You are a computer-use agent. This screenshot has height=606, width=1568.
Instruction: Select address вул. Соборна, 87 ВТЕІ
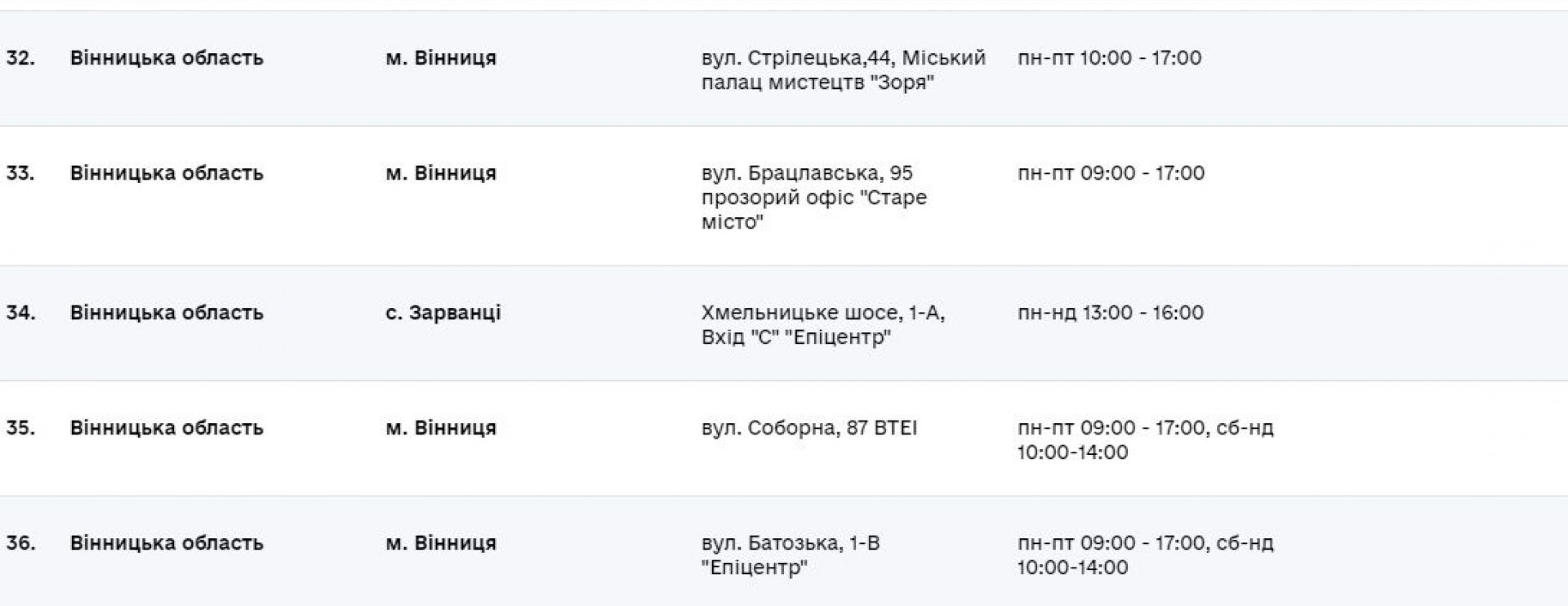point(808,428)
